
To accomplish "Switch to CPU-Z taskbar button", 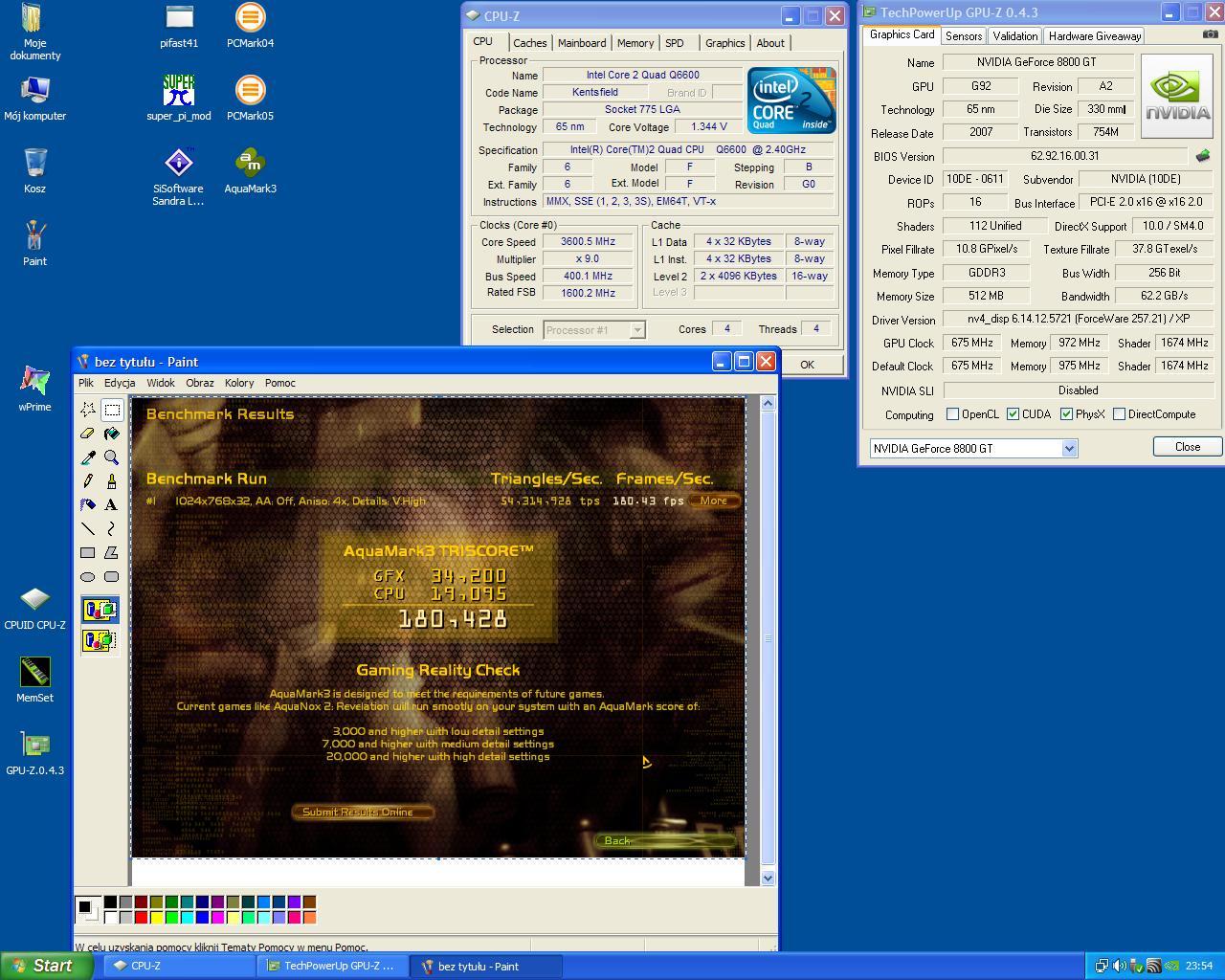I will pyautogui.click(x=178, y=967).
